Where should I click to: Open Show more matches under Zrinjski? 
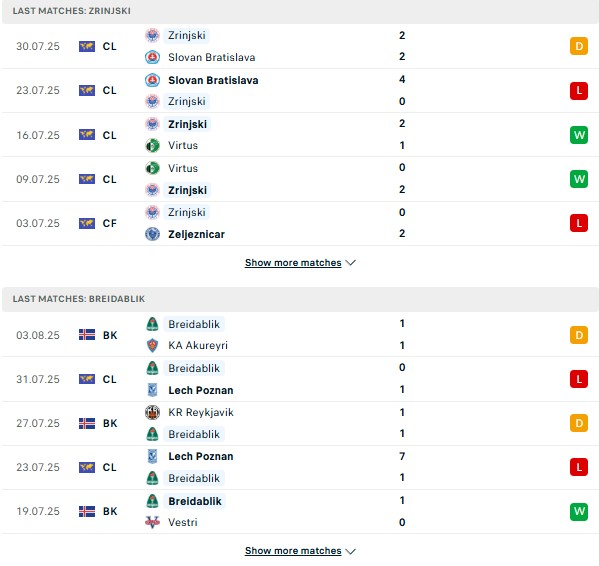click(x=293, y=263)
